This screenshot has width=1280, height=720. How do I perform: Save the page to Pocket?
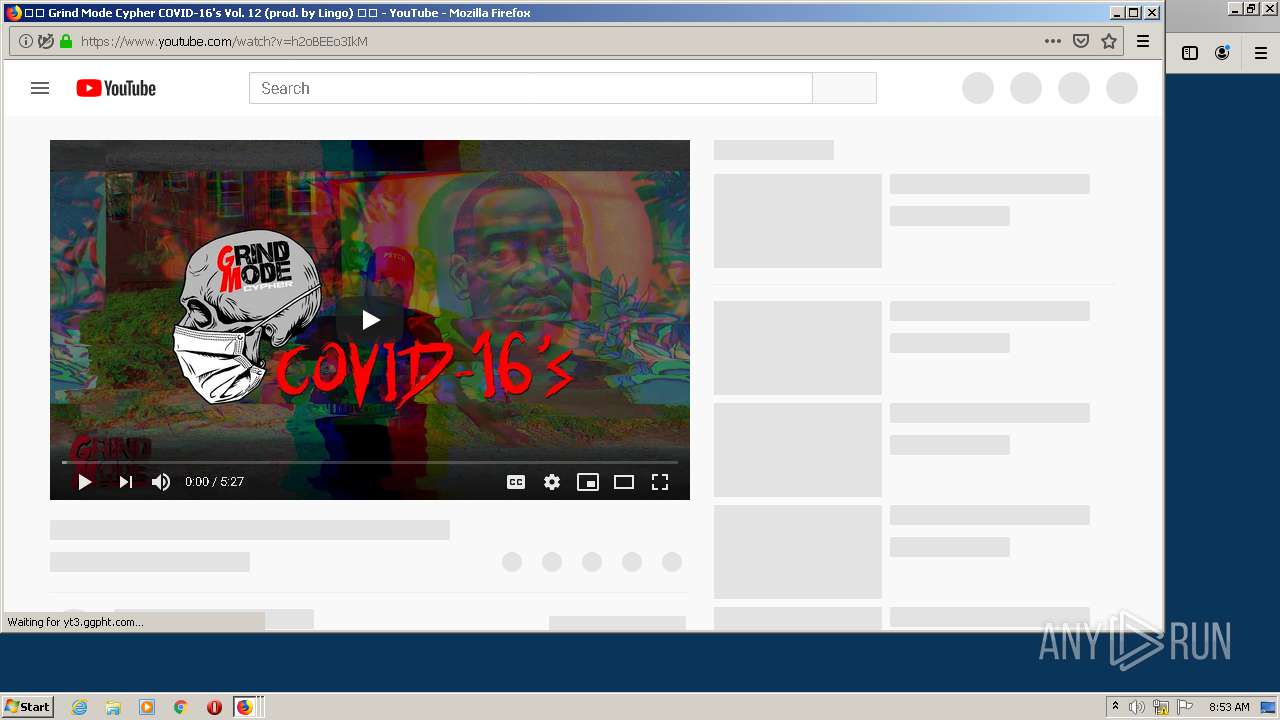[x=1080, y=41]
